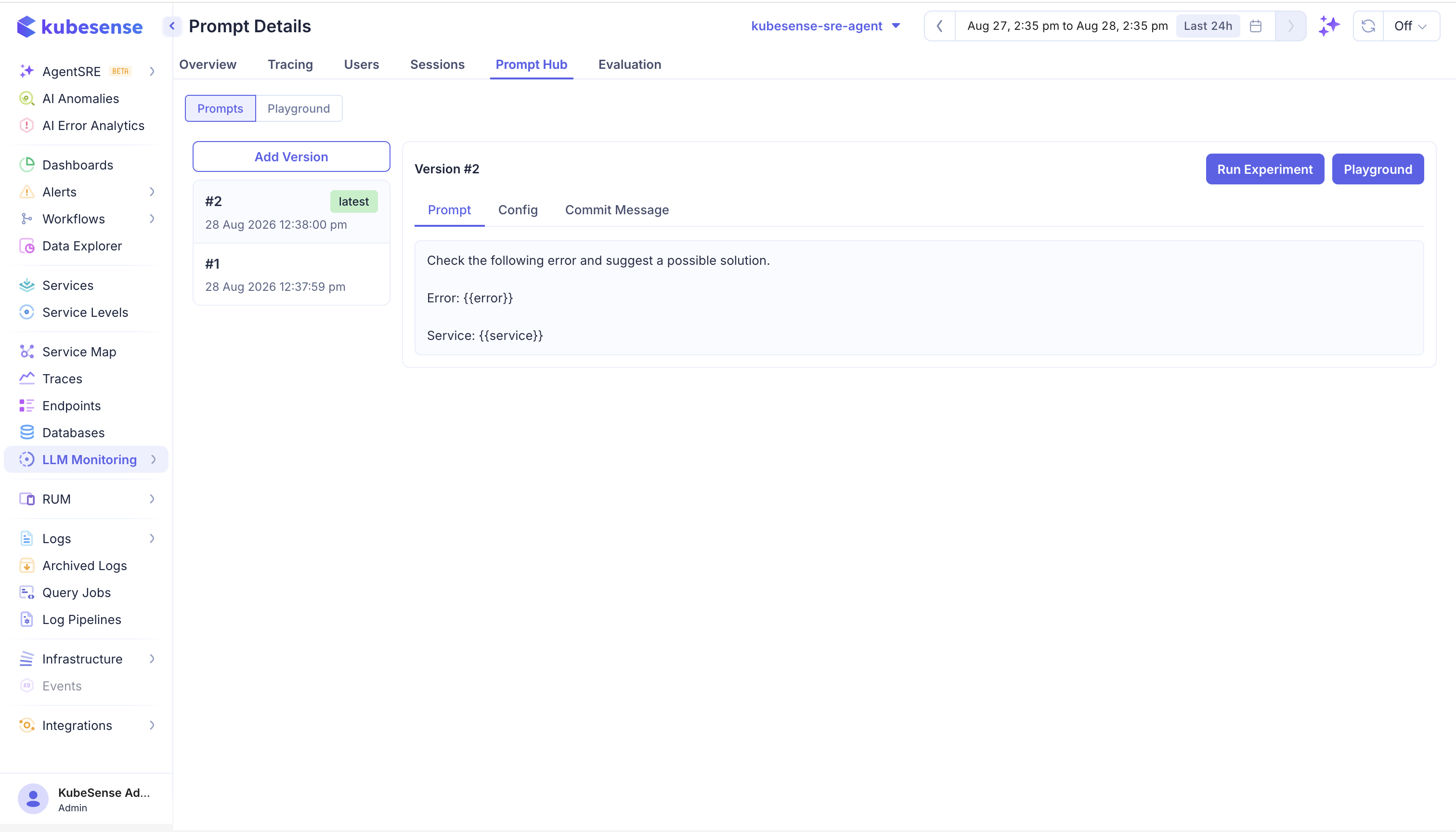Open the Config tab of version
Screen dimensions: 1456x832
(x=518, y=210)
